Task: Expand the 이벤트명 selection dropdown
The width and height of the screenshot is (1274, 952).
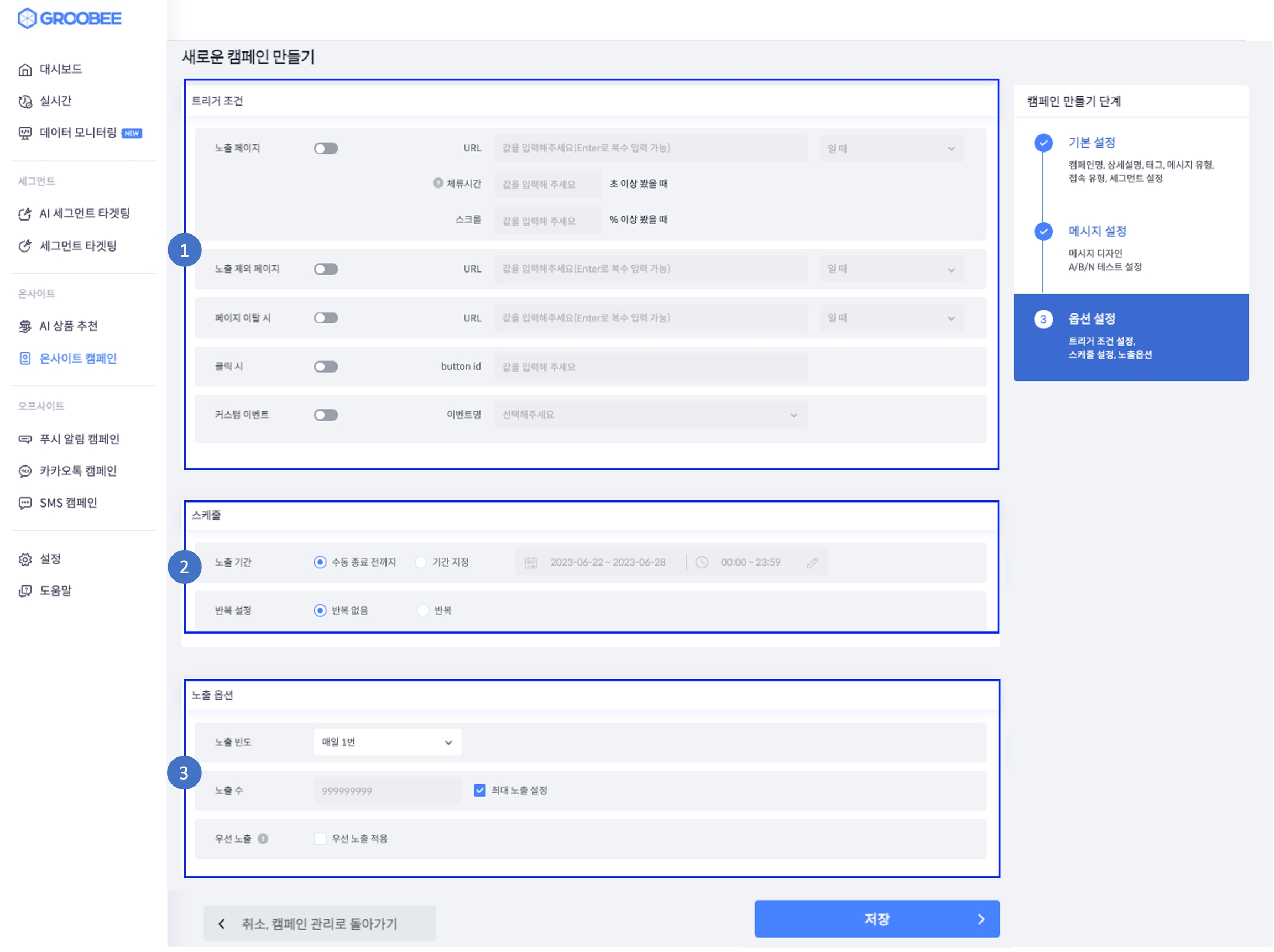Action: coord(650,415)
